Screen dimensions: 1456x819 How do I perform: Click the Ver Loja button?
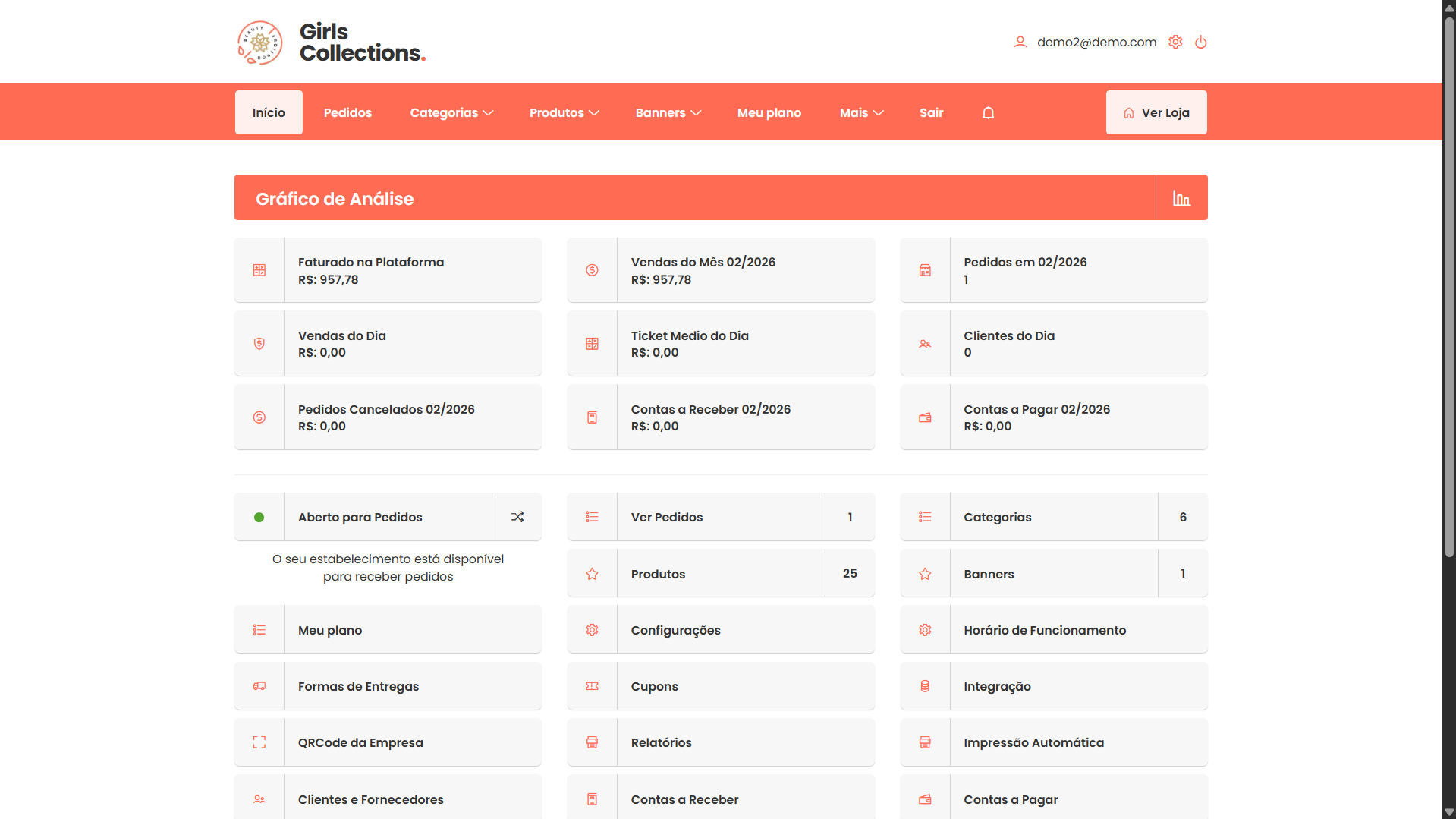coord(1156,112)
